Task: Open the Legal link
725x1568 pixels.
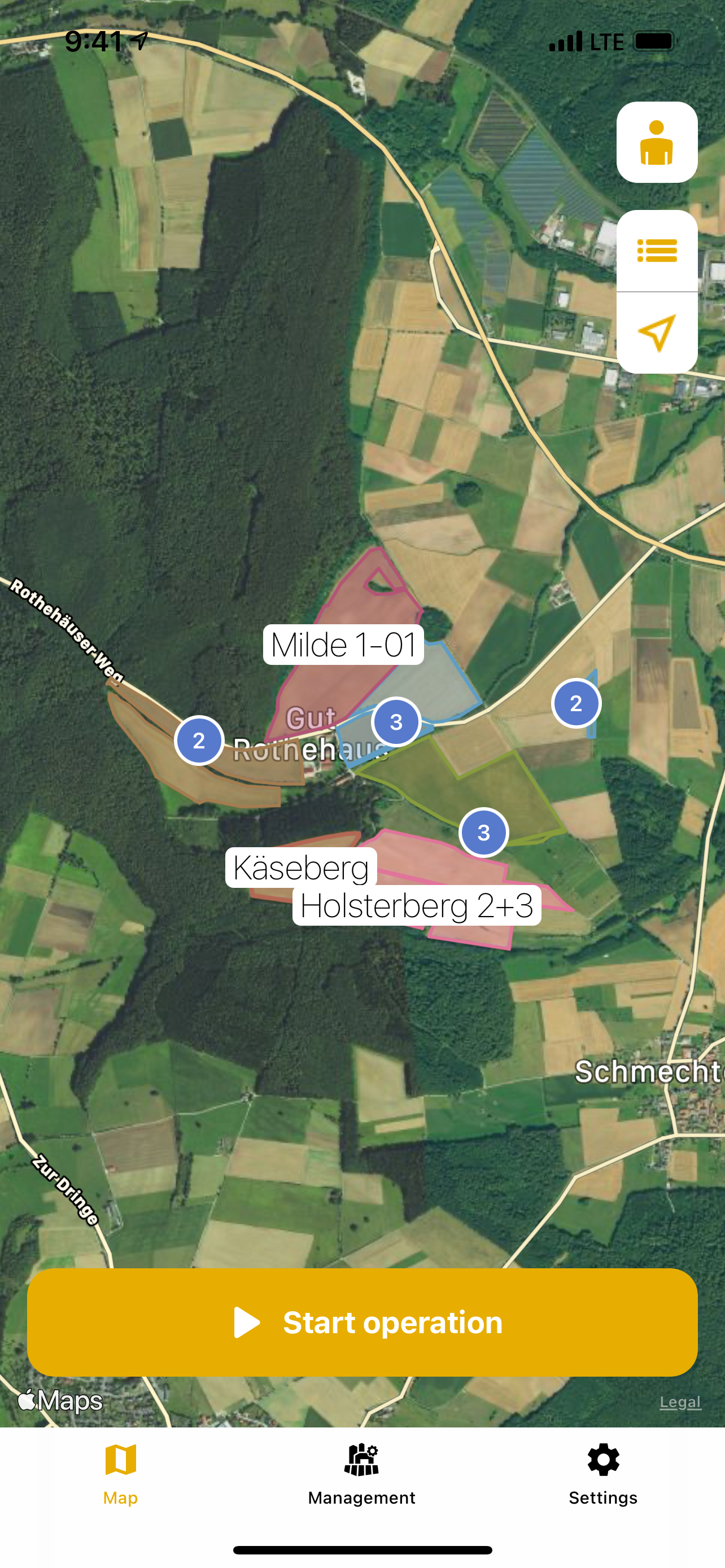Action: 680,1402
